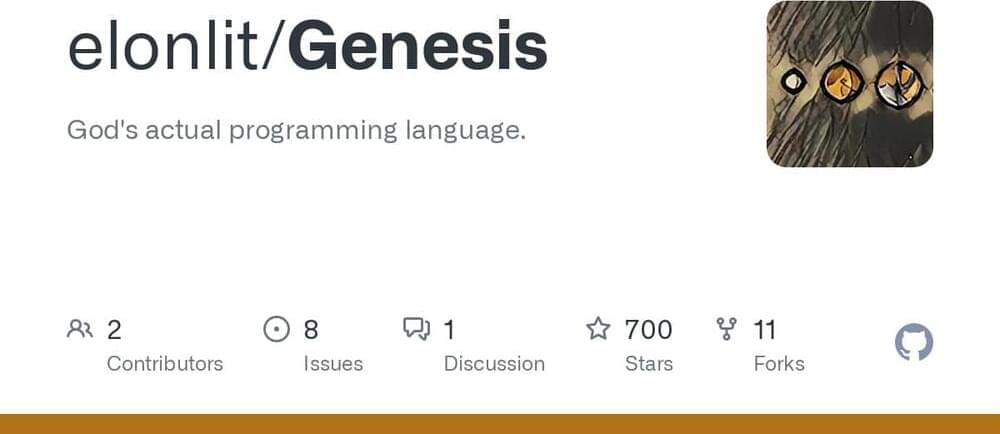This screenshot has height=434, width=1000.
Task: Click the fork count '11'
Action: (x=765, y=329)
